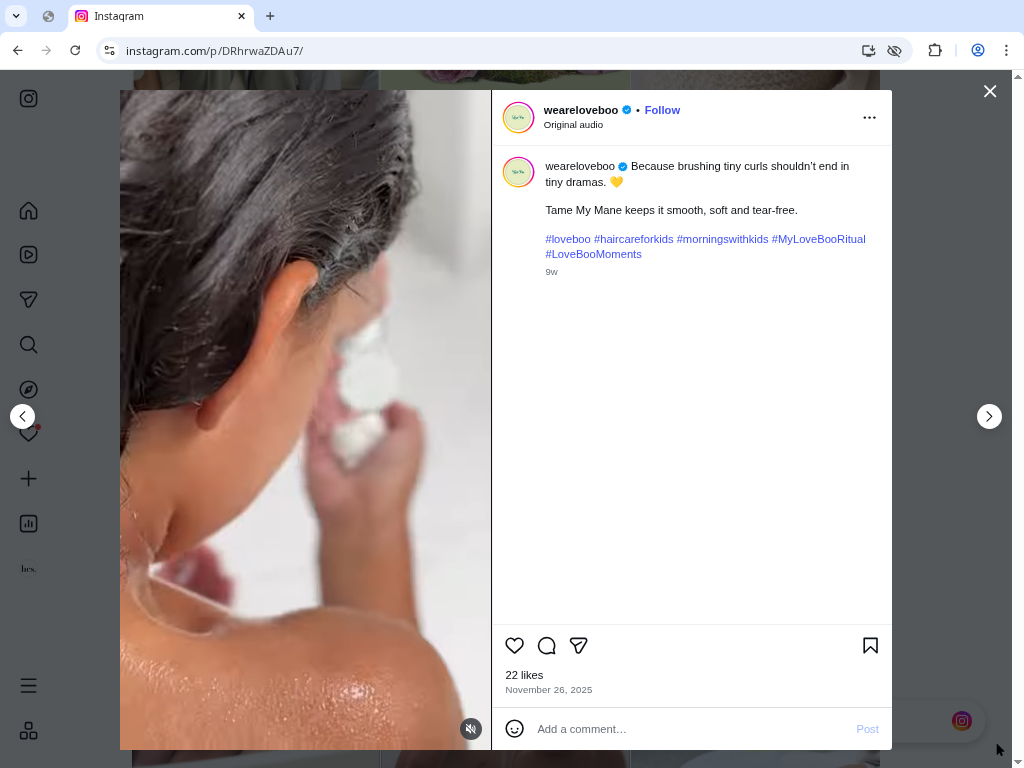The height and width of the screenshot is (768, 1024).
Task: Click the Add a comment field
Action: click(690, 729)
